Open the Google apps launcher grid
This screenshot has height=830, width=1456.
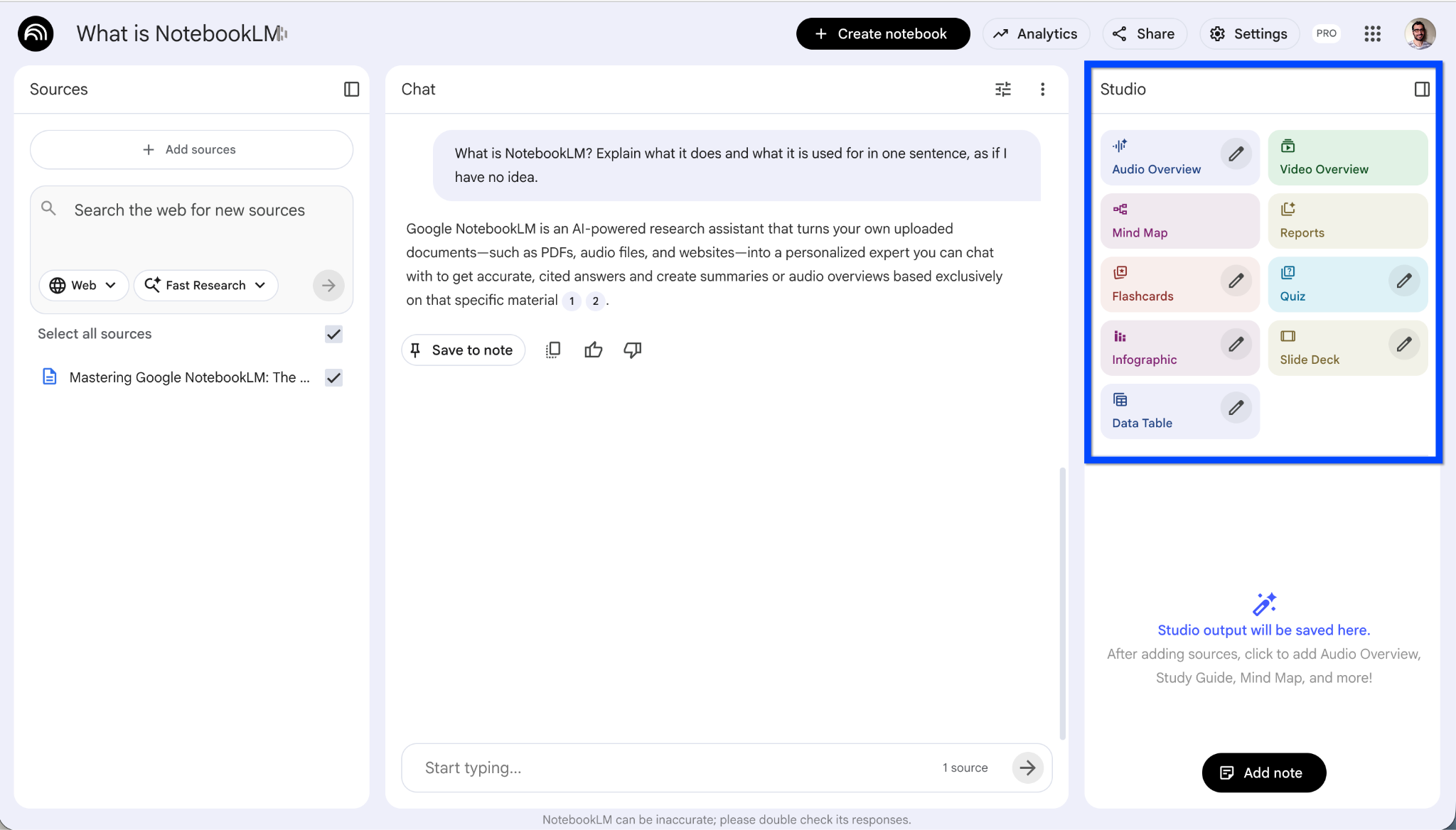click(x=1373, y=33)
